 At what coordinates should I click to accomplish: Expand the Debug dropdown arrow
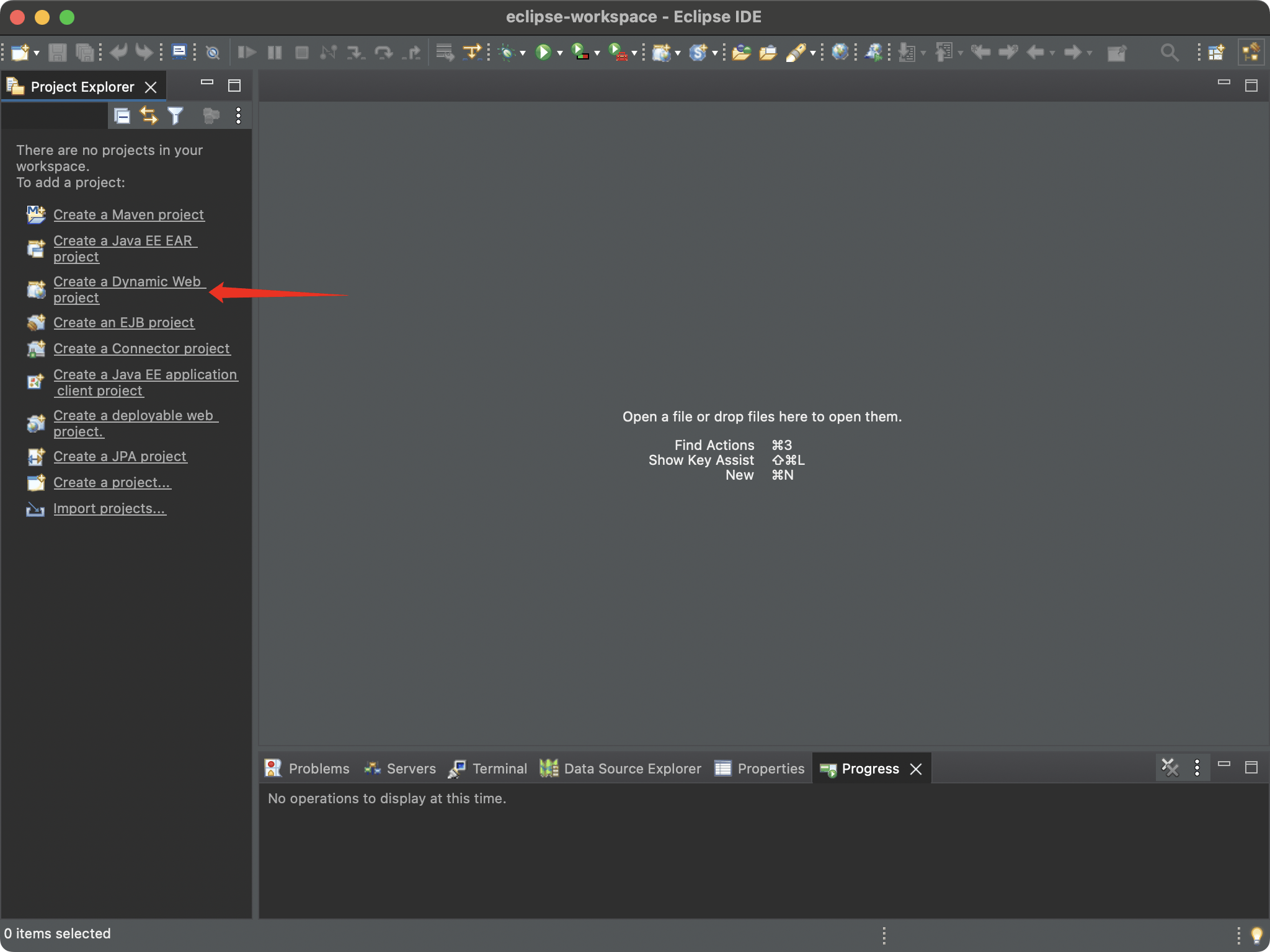(523, 53)
